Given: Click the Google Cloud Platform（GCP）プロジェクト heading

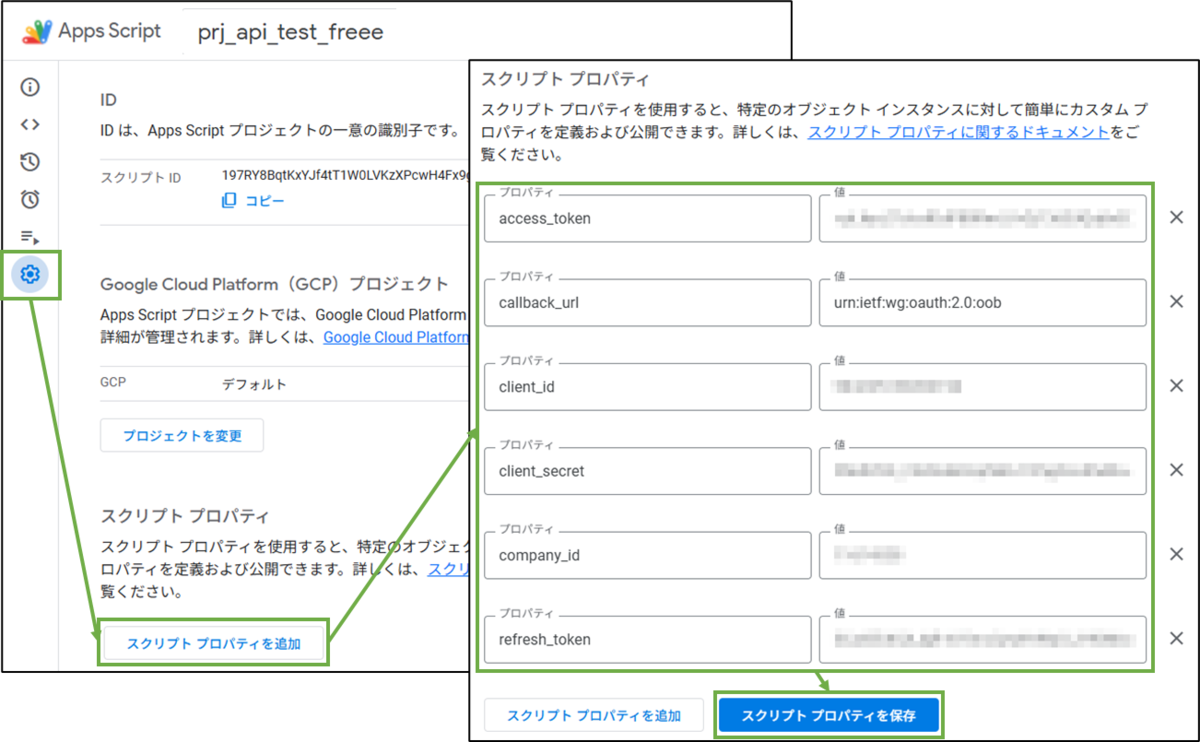Looking at the screenshot, I should (275, 284).
